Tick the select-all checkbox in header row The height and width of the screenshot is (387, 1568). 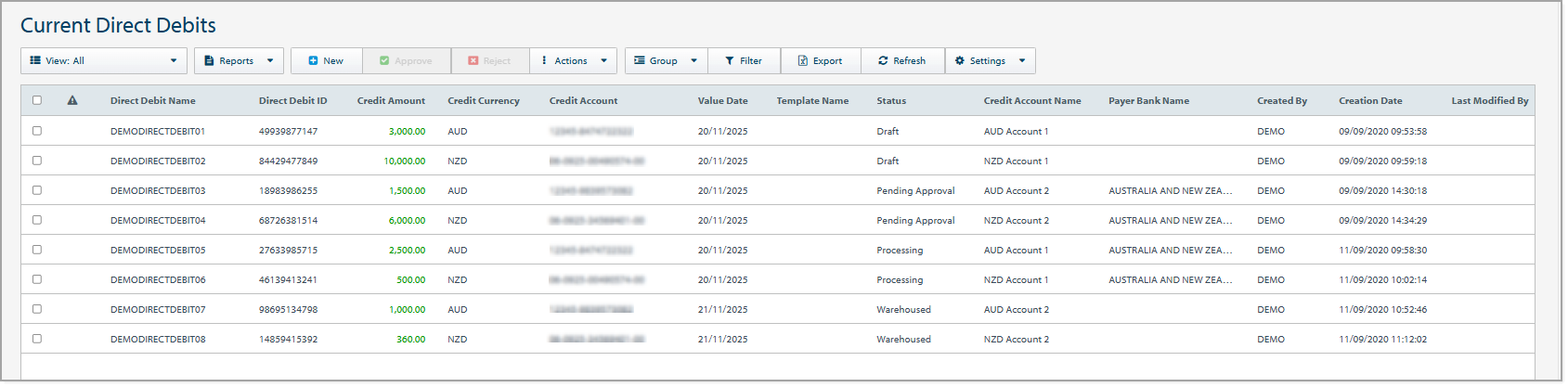tap(37, 101)
